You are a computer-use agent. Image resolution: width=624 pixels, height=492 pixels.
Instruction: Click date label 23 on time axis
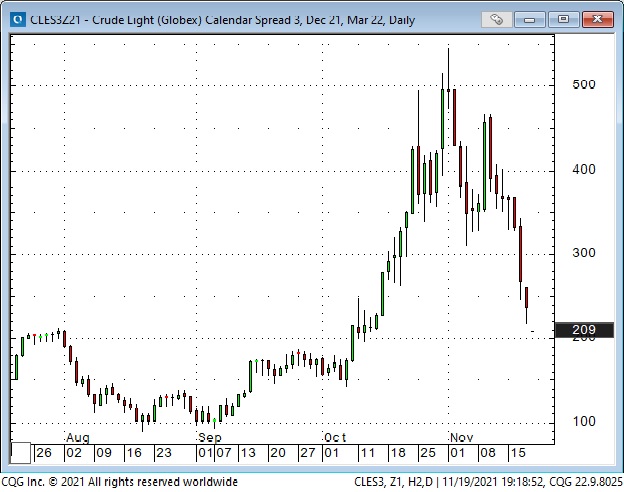(x=164, y=453)
